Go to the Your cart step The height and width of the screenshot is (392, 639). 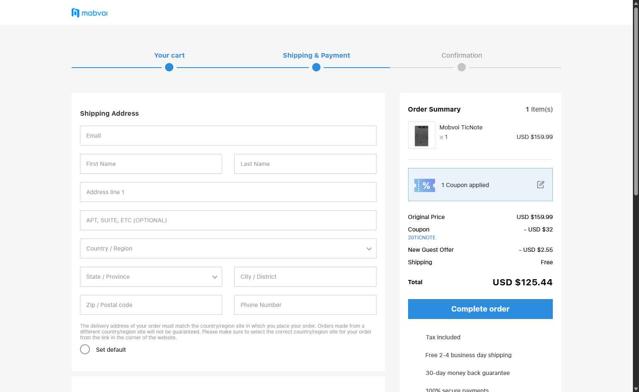pyautogui.click(x=169, y=55)
